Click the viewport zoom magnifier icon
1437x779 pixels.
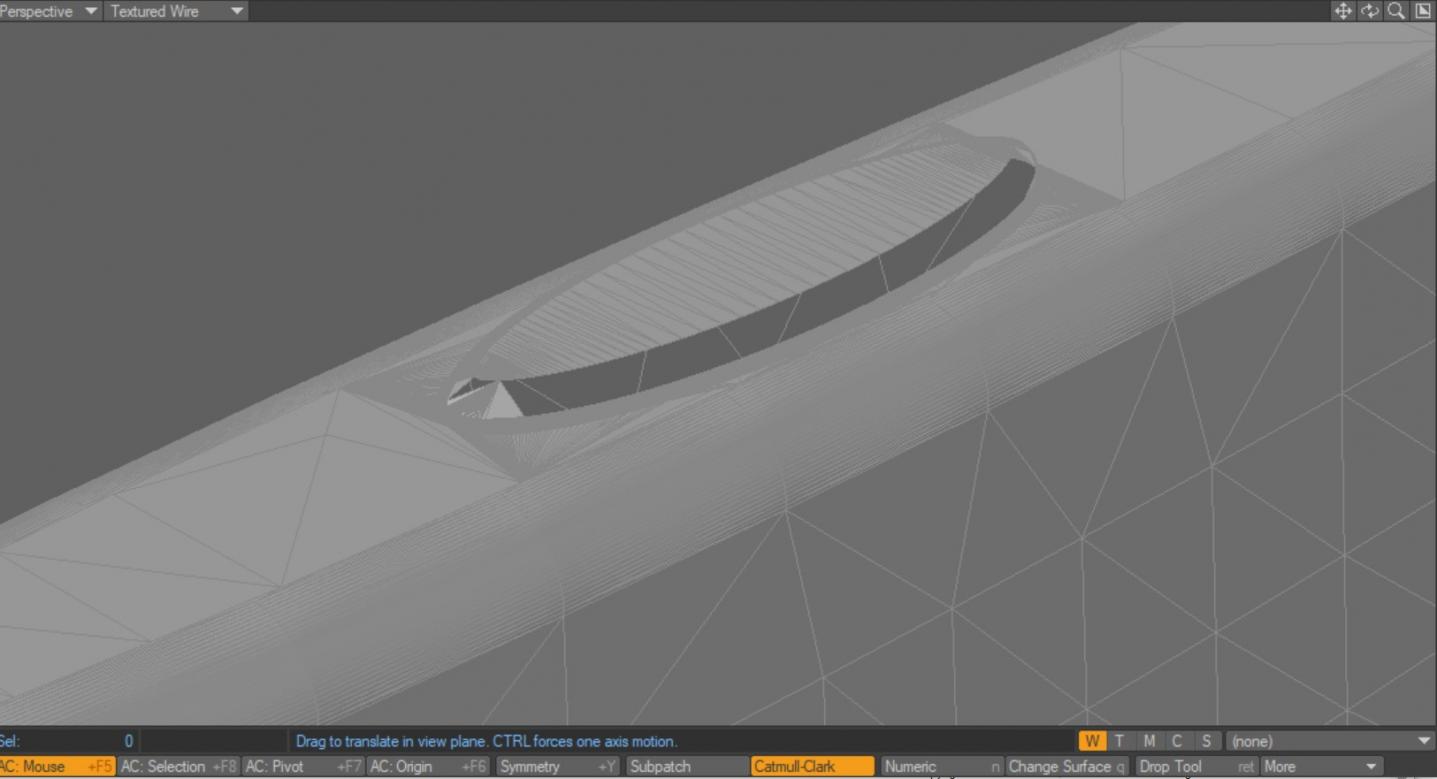[x=1396, y=11]
